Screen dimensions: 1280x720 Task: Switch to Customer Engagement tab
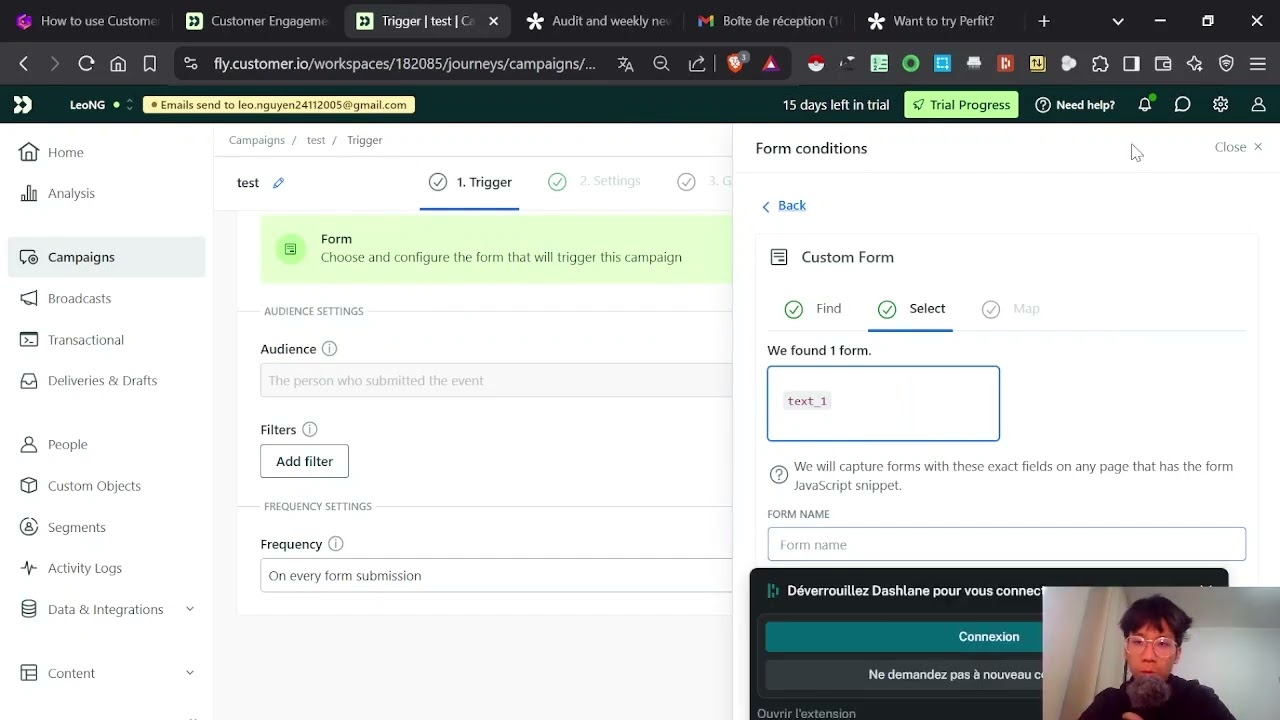258,21
